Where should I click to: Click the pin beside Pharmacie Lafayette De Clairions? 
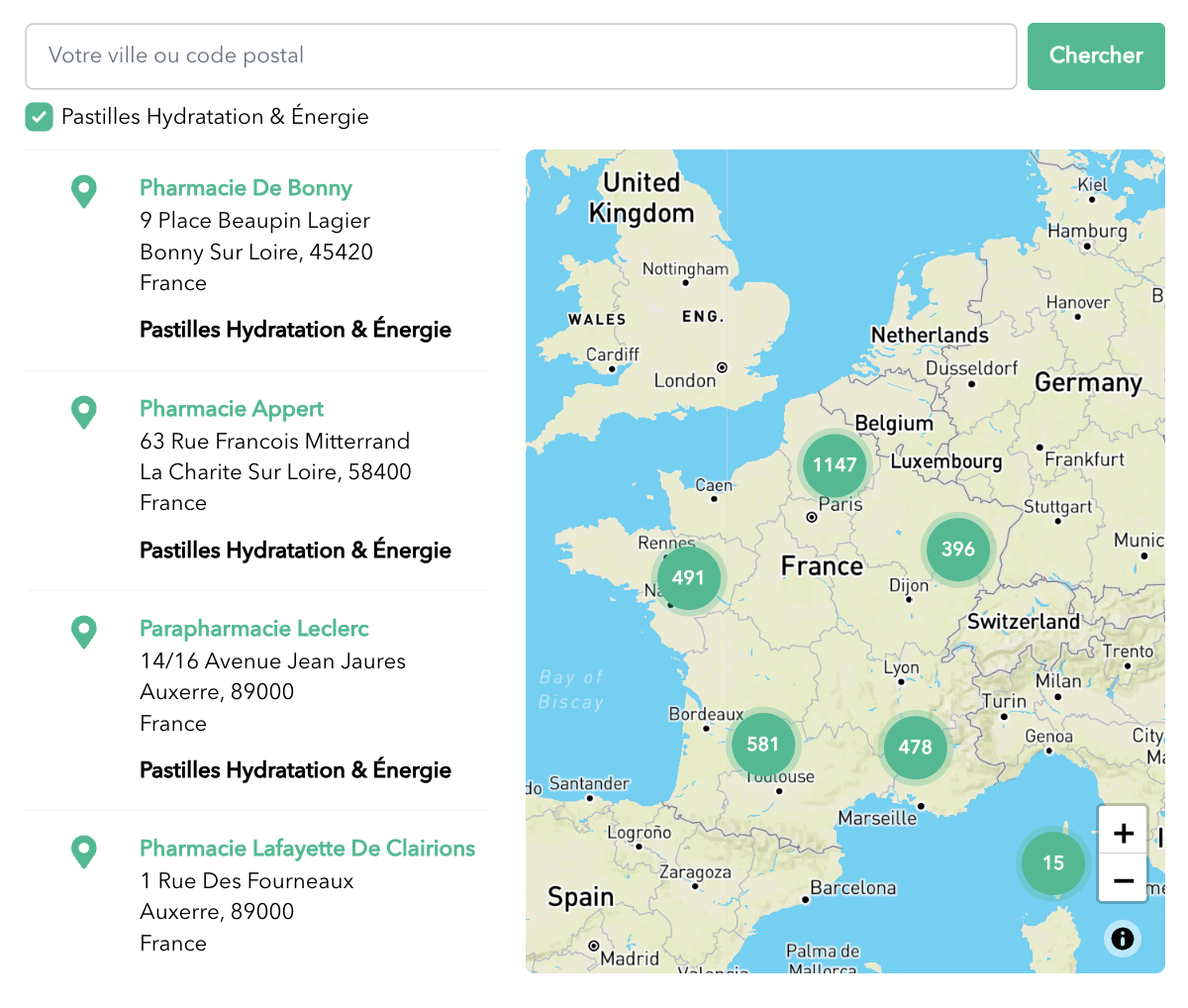[x=84, y=851]
